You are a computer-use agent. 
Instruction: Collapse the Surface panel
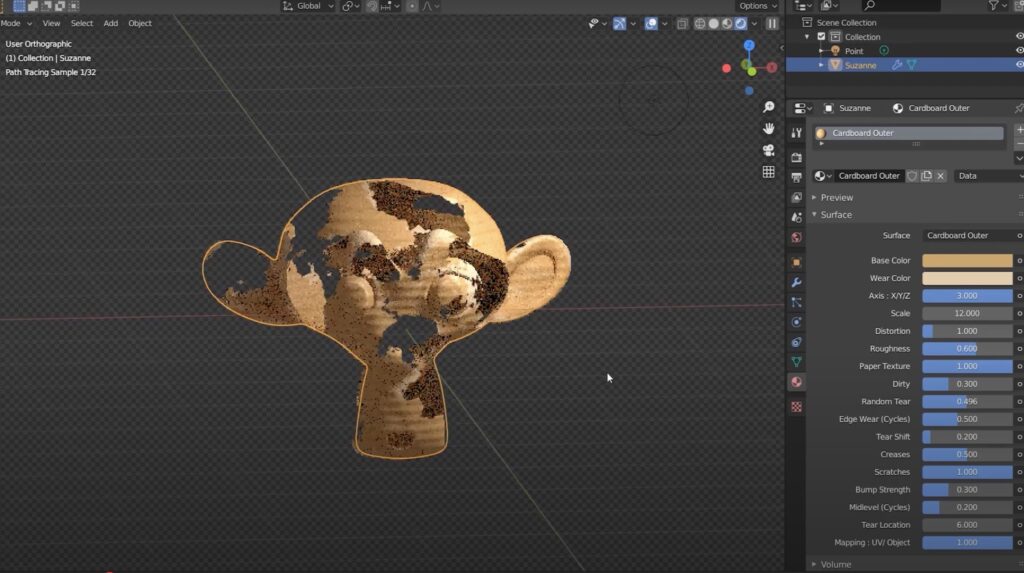836,214
